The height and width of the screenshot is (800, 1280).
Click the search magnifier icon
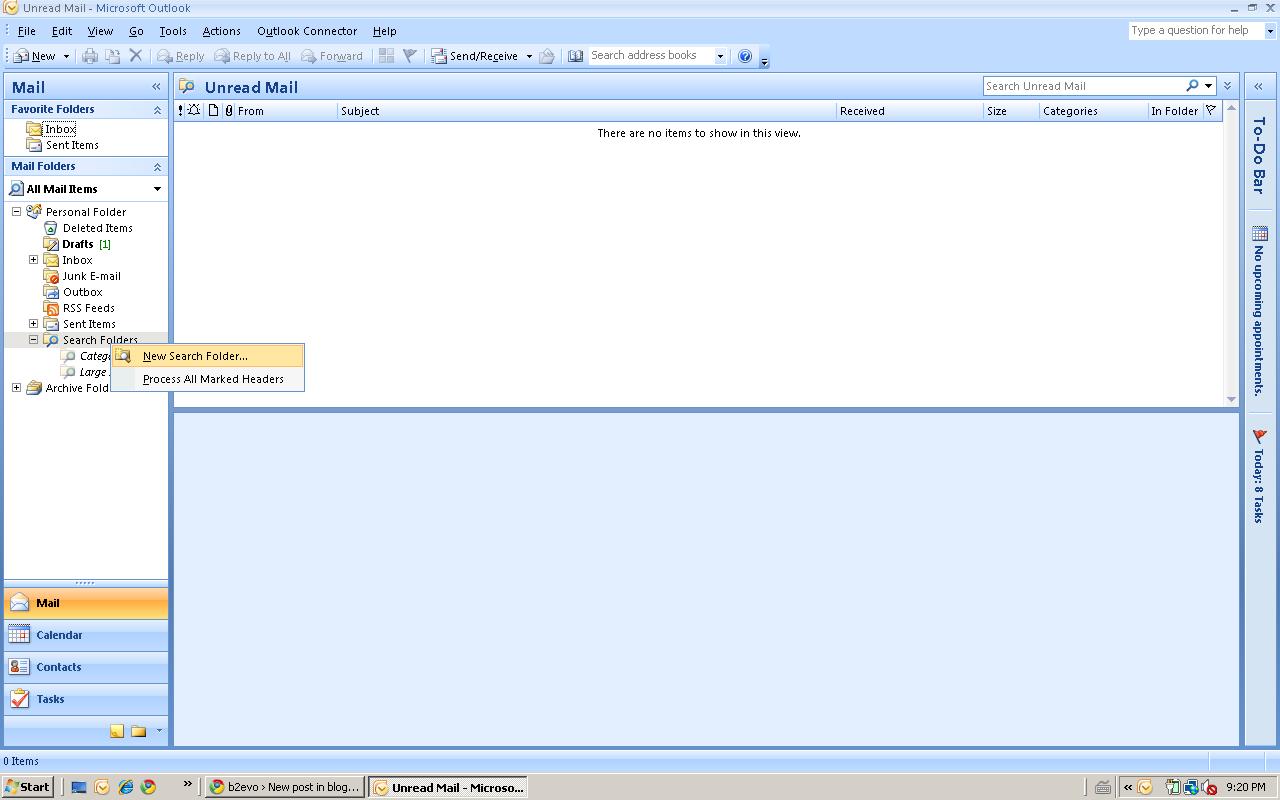[1192, 86]
